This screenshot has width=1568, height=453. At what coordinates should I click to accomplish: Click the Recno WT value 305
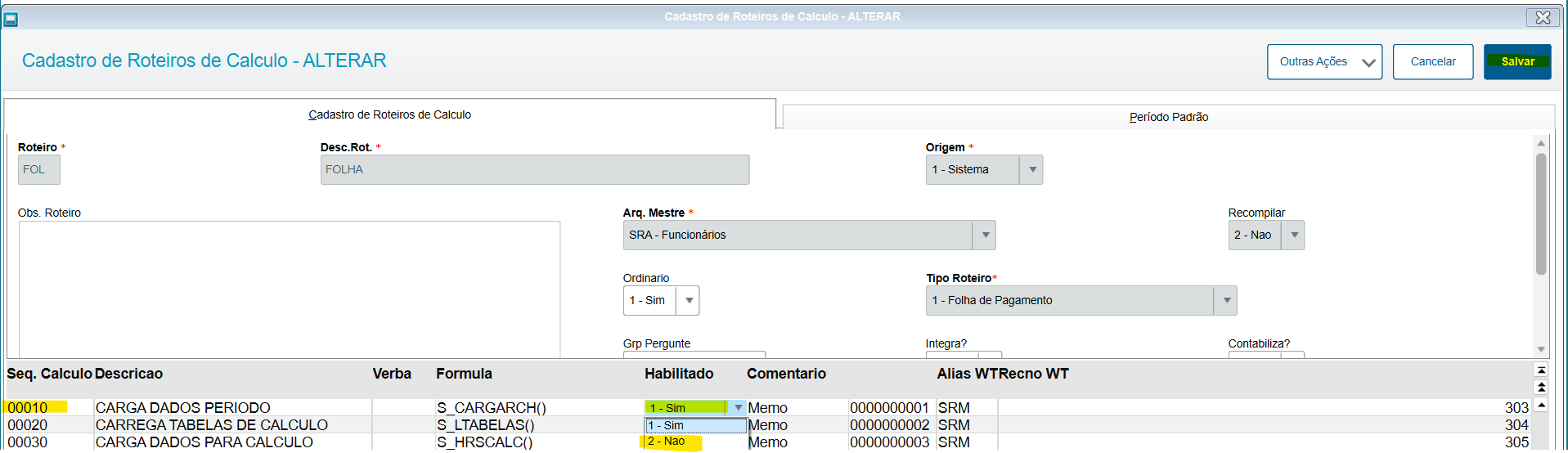coord(1516,442)
